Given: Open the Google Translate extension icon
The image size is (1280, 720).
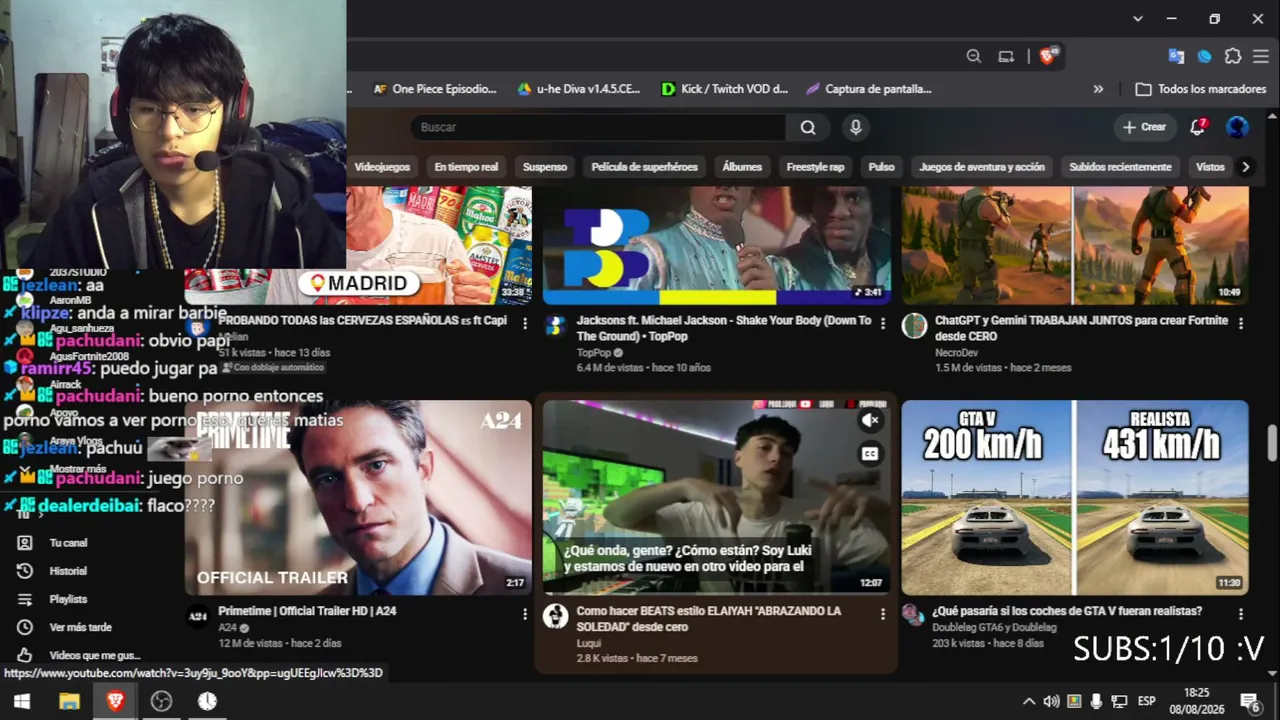Looking at the screenshot, I should pyautogui.click(x=1176, y=57).
